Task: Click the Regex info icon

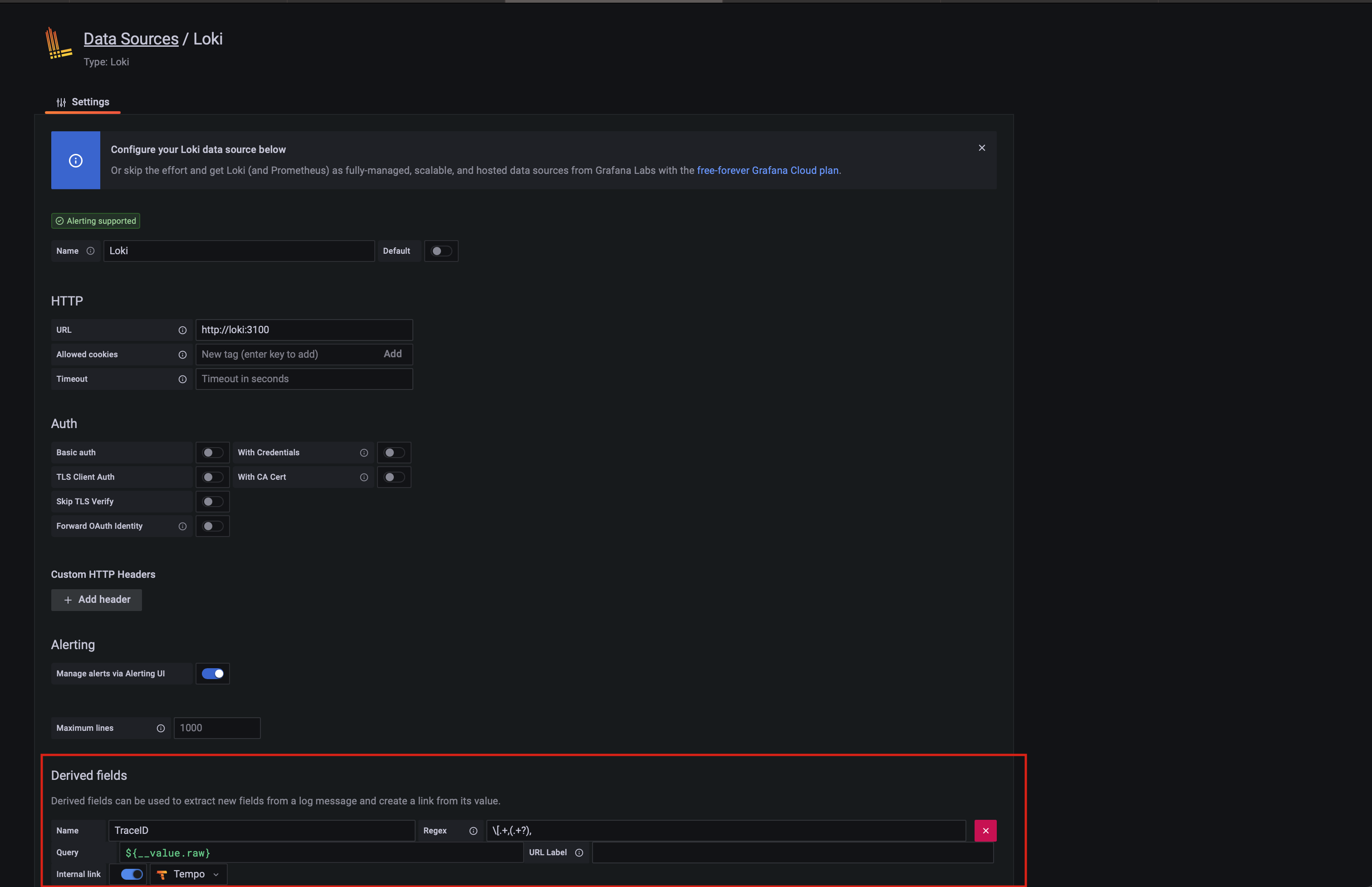Action: tap(473, 831)
